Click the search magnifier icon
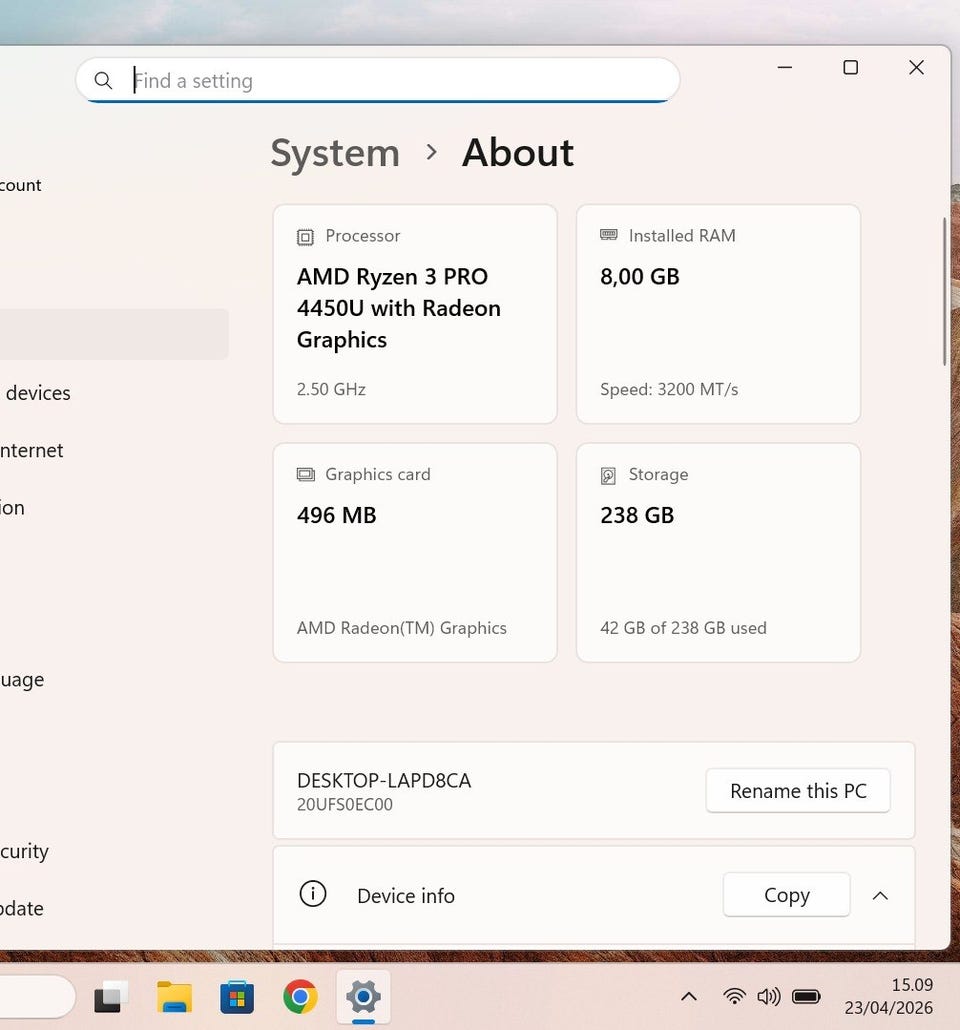The width and height of the screenshot is (960, 1030). [x=103, y=81]
